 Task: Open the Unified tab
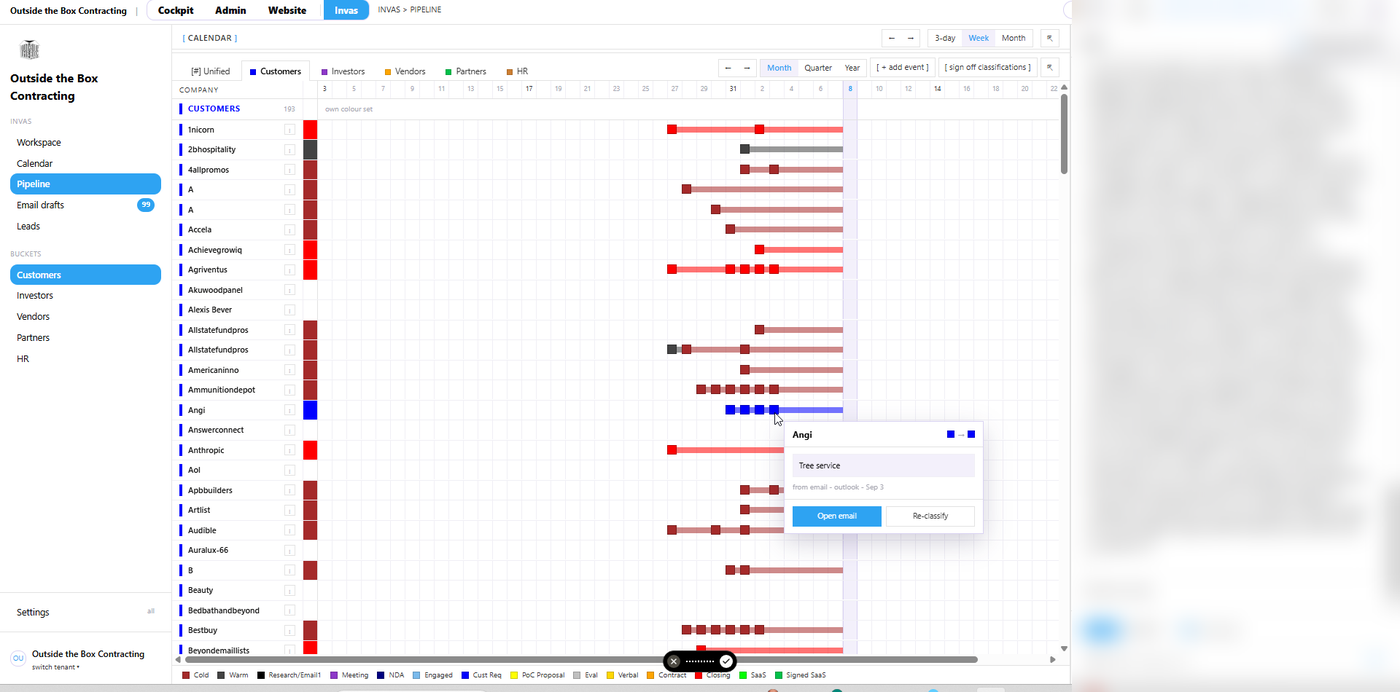coord(210,71)
